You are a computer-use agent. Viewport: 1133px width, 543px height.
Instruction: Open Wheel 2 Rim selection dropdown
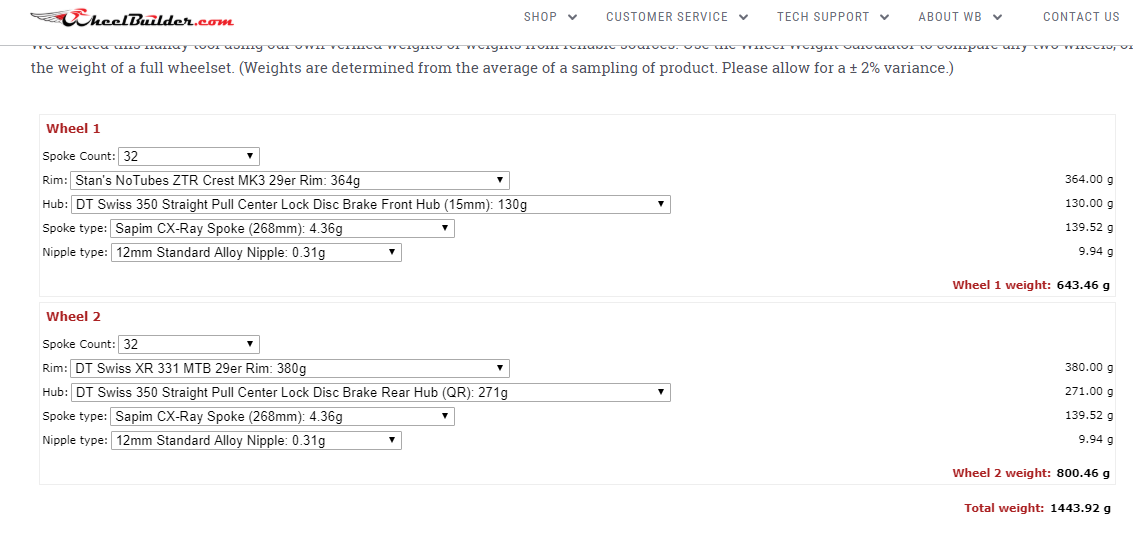tap(289, 368)
